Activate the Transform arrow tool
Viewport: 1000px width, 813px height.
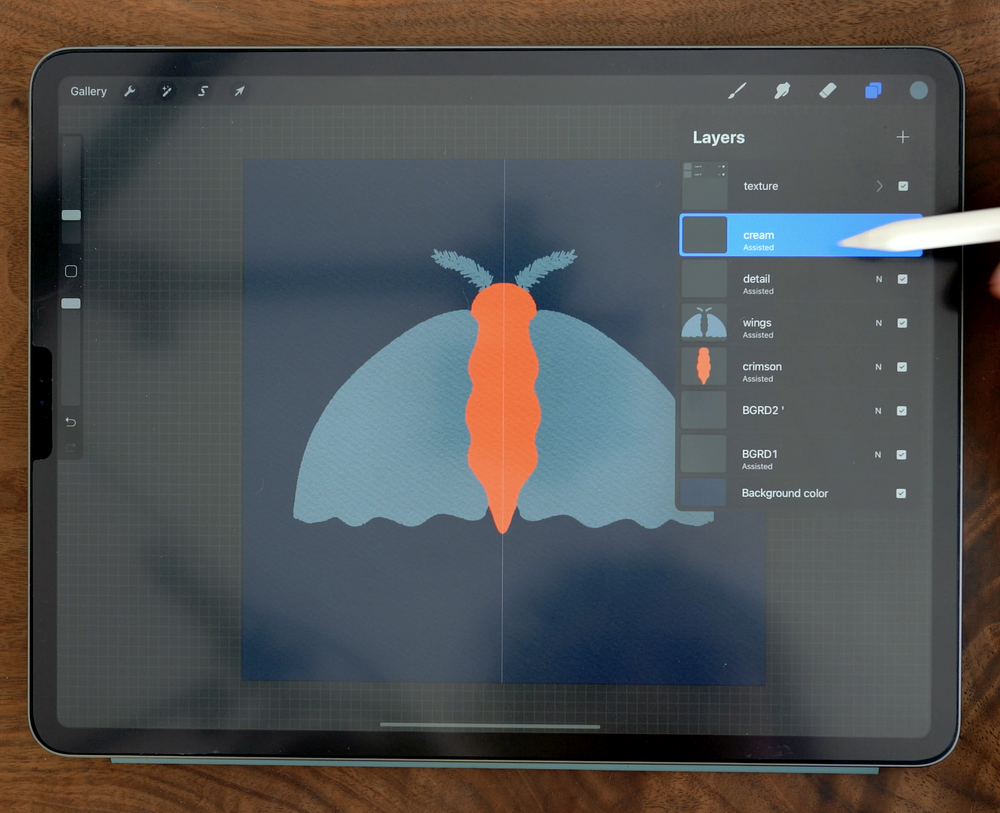point(238,91)
